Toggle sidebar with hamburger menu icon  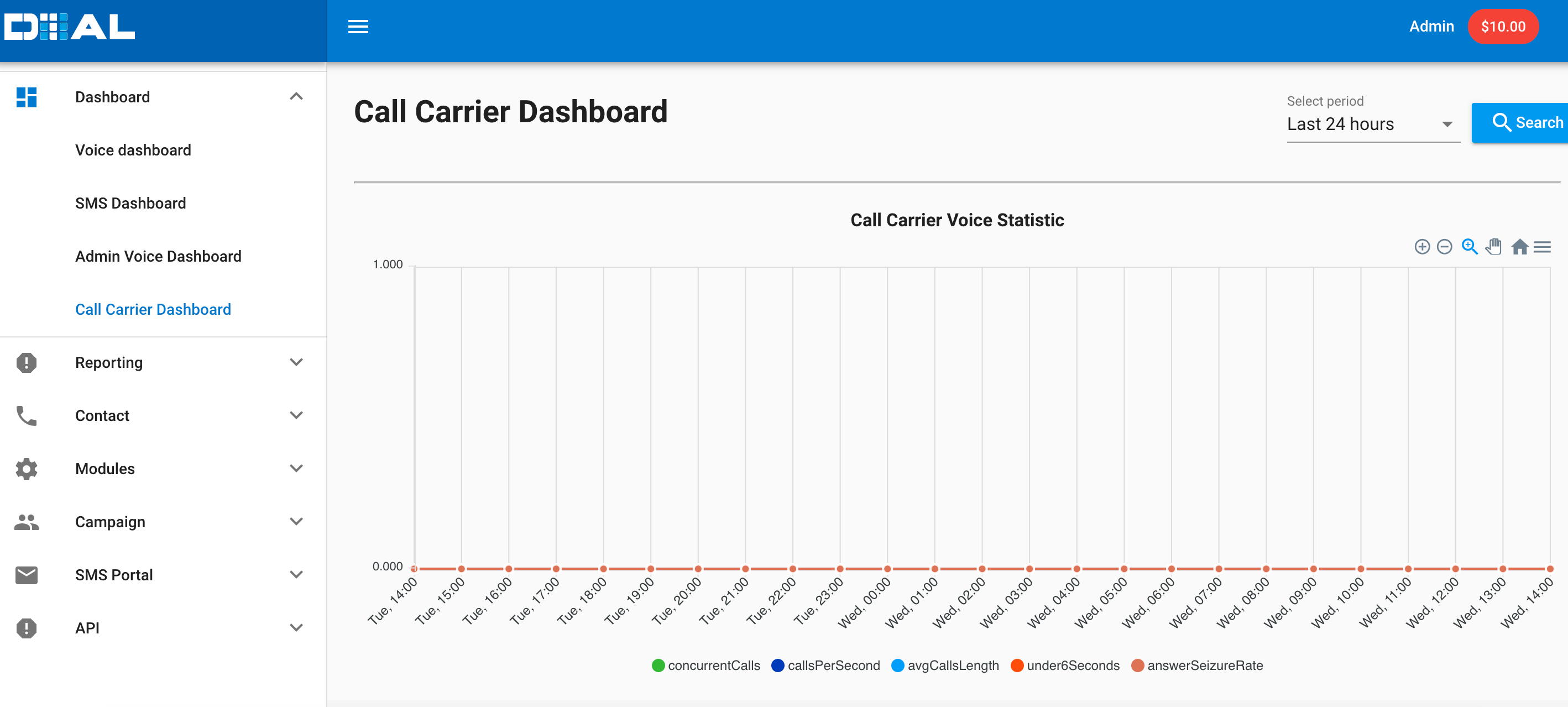(358, 27)
